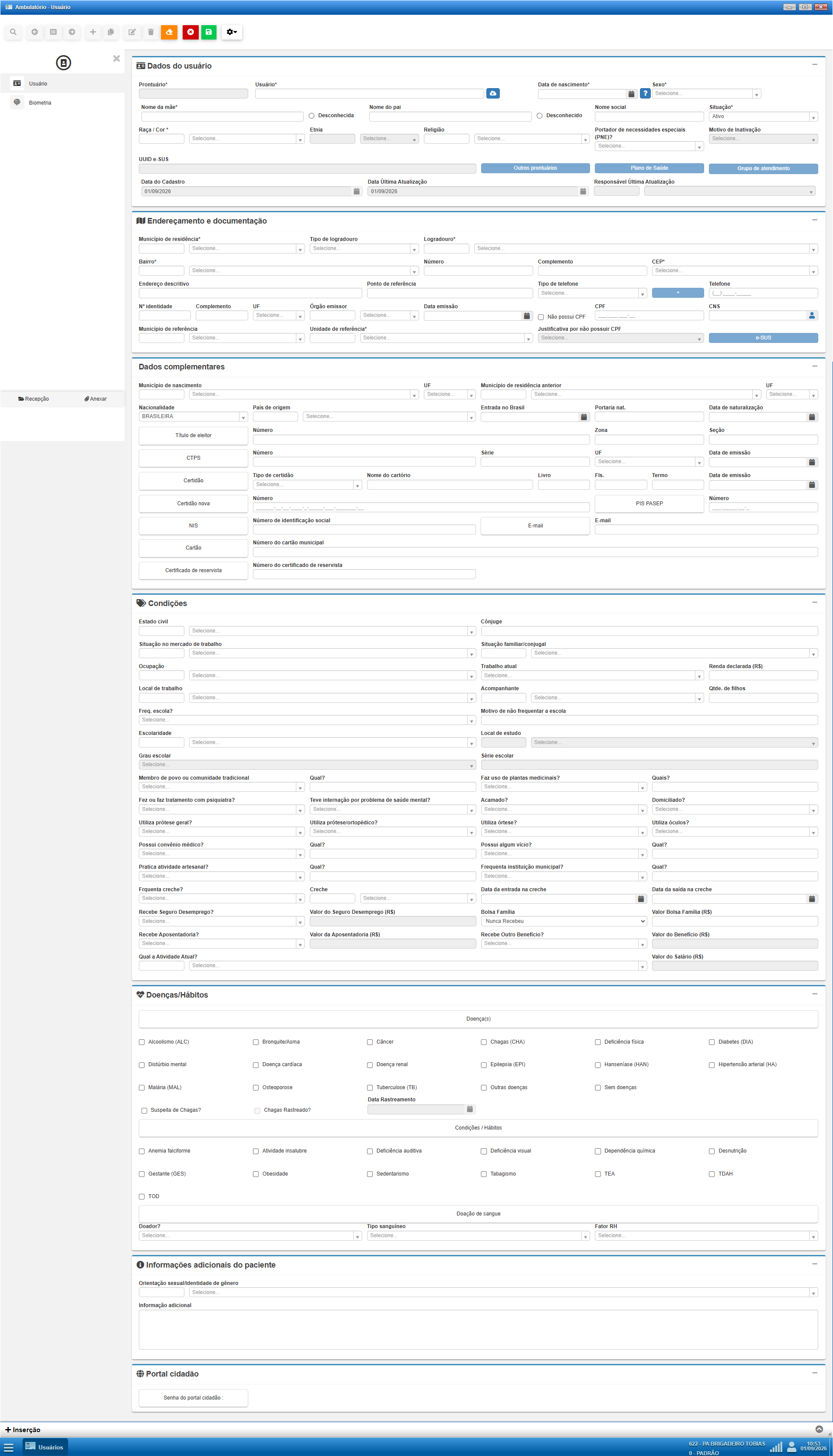Tick the Diabetes (DIA) checkbox
Screen dimensions: 833x1456
tap(712, 1042)
